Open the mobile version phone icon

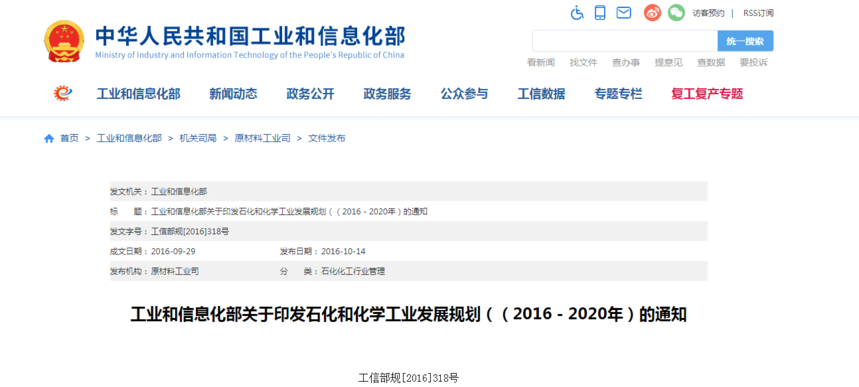click(x=600, y=13)
